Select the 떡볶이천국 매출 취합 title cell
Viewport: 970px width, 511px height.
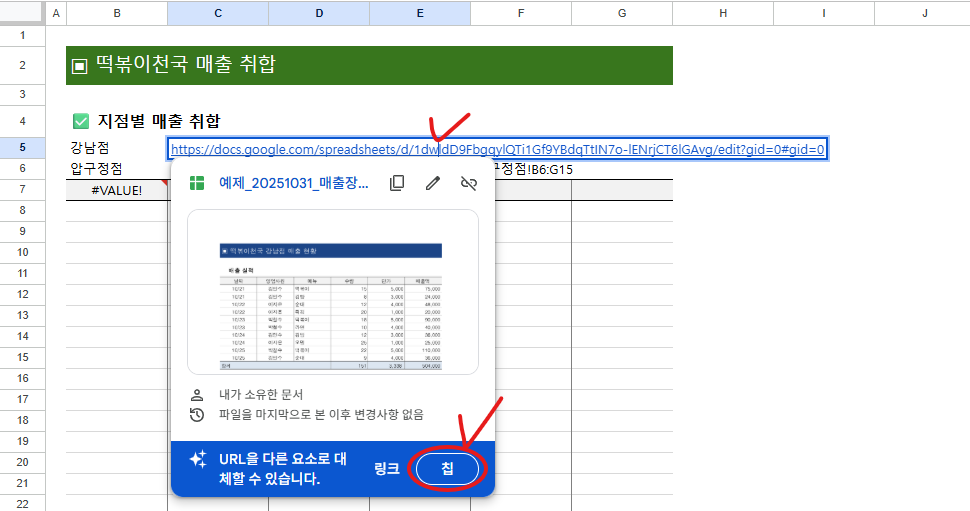point(368,65)
